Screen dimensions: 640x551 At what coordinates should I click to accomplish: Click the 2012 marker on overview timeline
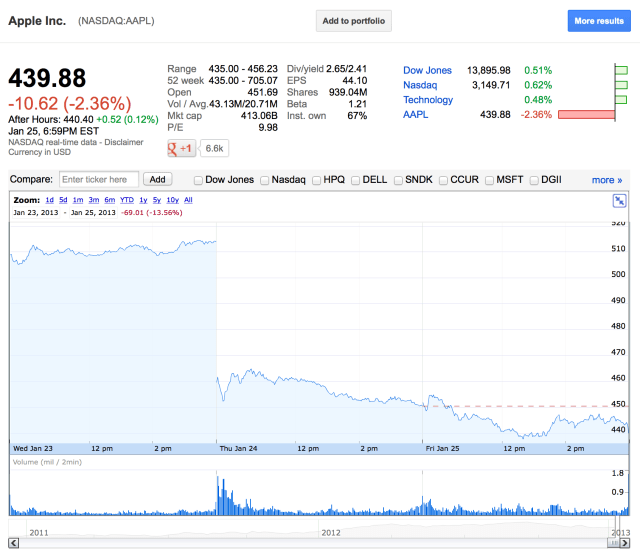point(331,533)
